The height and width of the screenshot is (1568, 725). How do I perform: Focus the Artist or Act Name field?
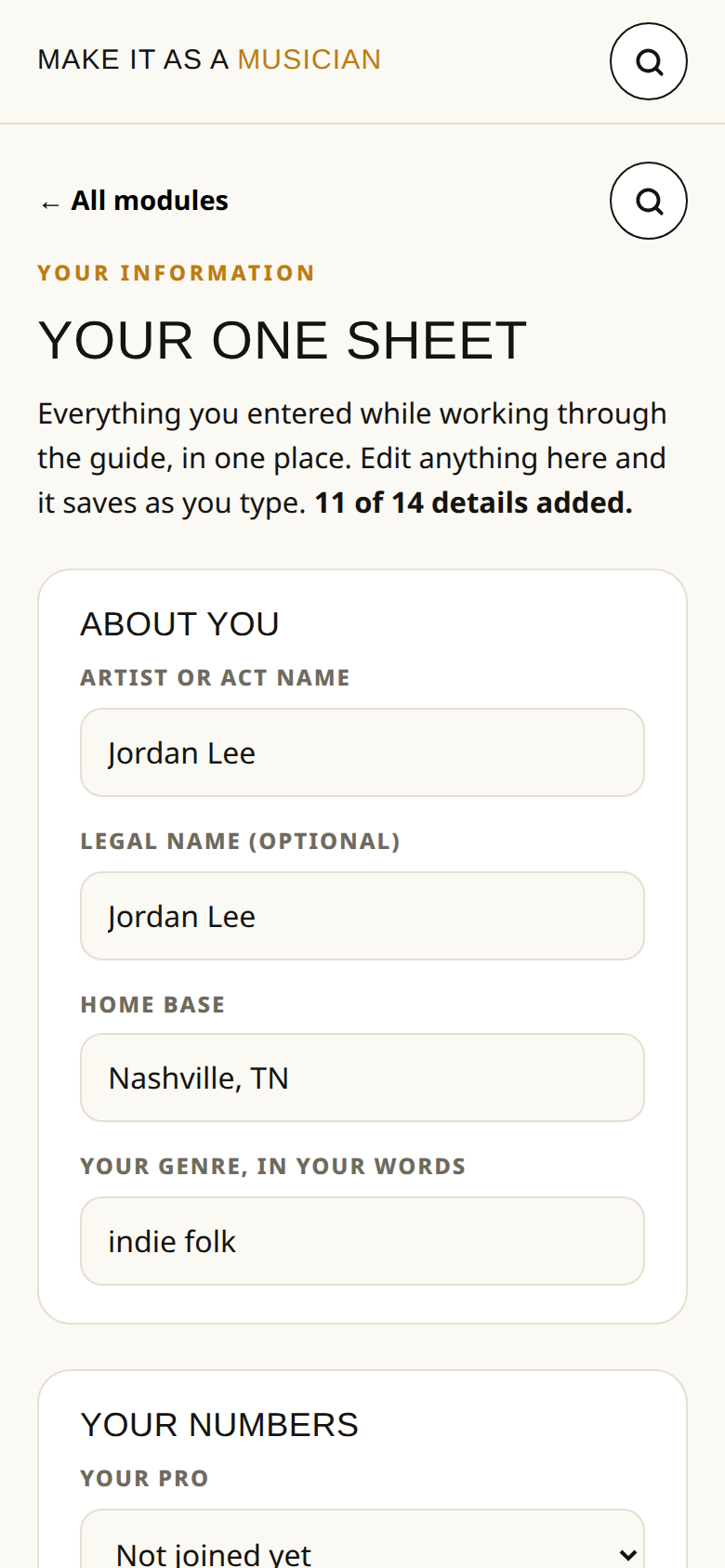pyautogui.click(x=362, y=752)
